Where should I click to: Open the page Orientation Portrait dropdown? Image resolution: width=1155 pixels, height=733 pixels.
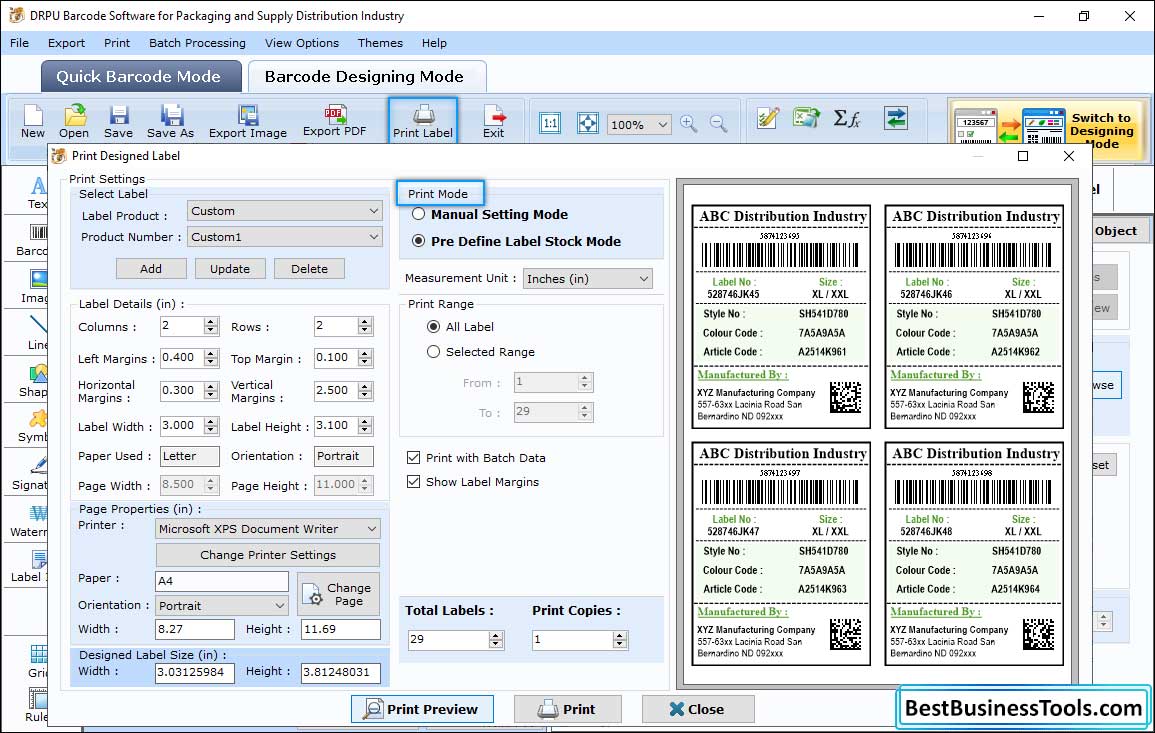click(222, 606)
